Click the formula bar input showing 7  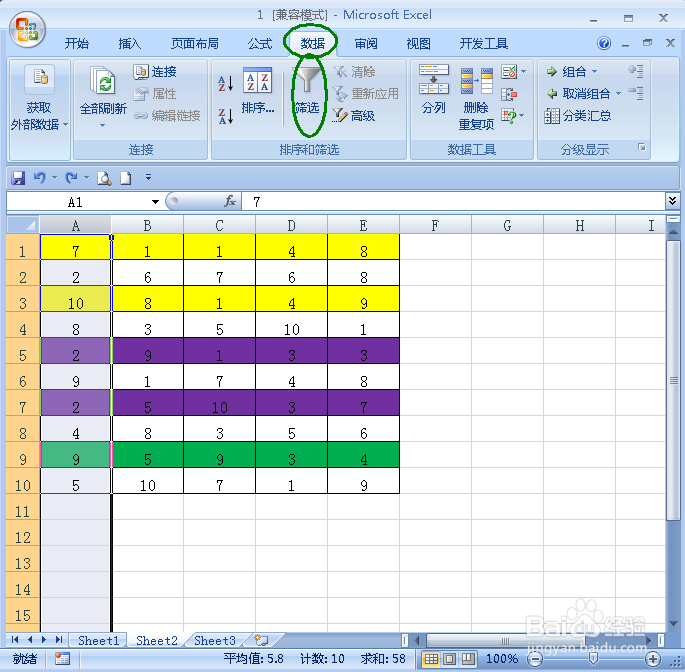[x=453, y=202]
